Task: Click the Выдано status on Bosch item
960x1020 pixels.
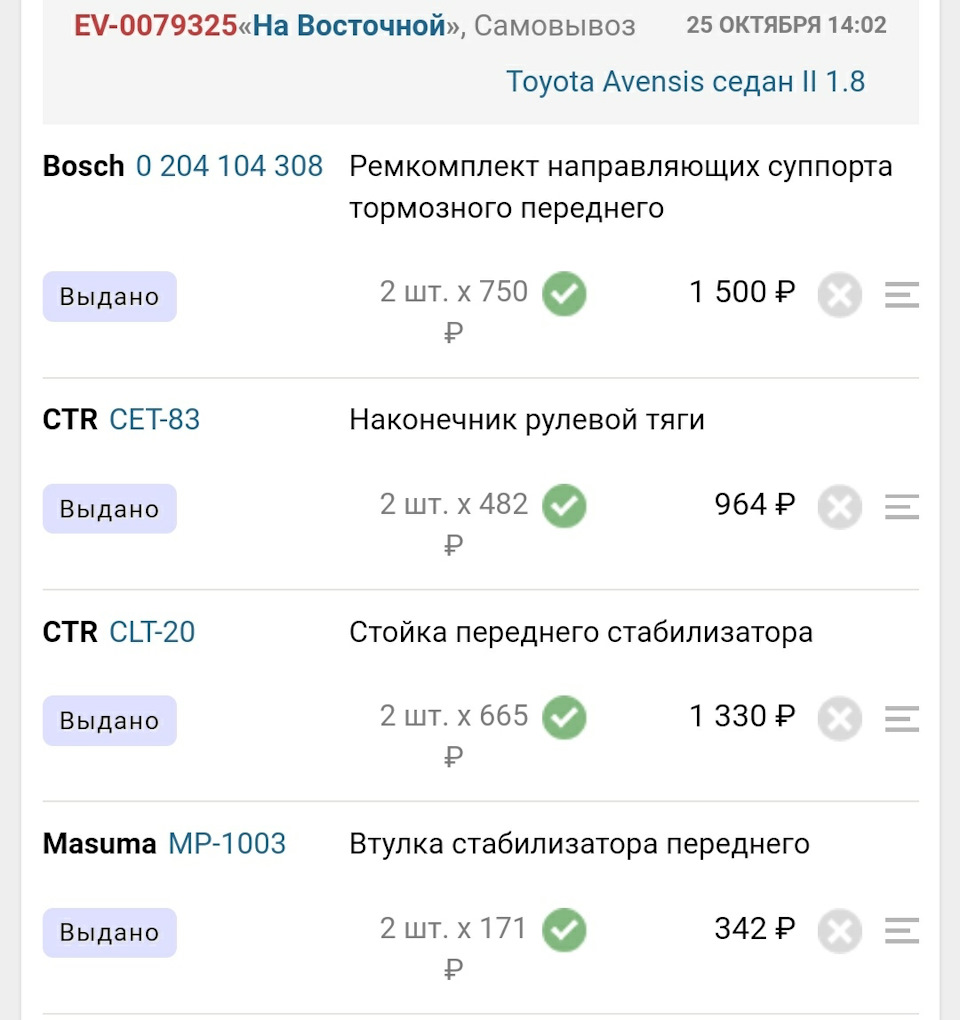Action: pyautogui.click(x=109, y=297)
